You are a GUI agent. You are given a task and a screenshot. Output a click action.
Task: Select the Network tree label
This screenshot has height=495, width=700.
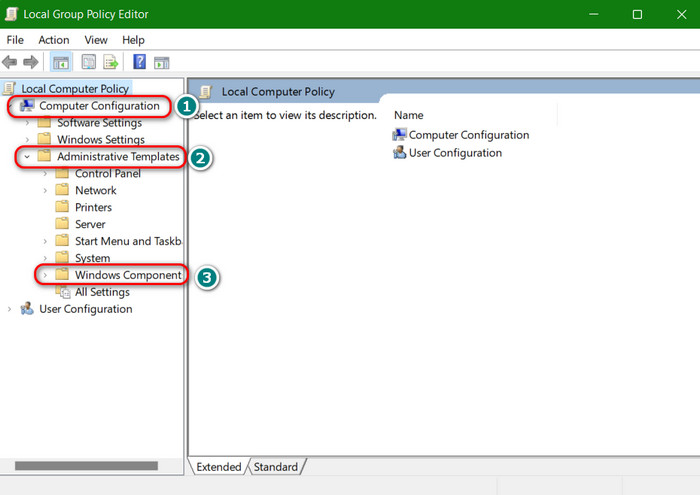[96, 190]
